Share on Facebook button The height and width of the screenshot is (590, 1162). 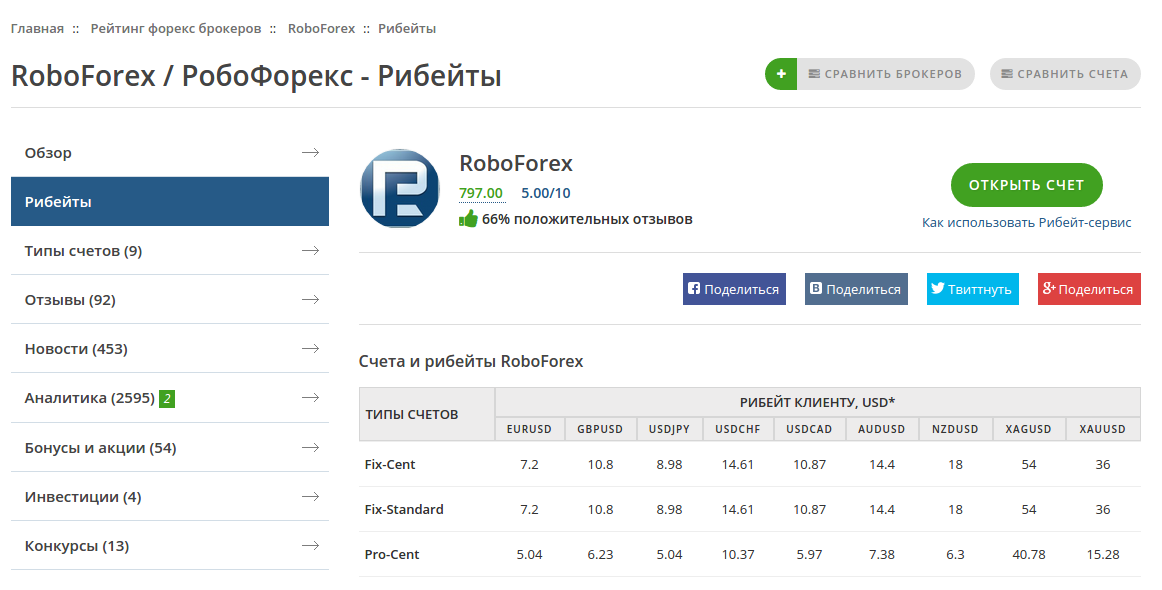pyautogui.click(x=734, y=289)
